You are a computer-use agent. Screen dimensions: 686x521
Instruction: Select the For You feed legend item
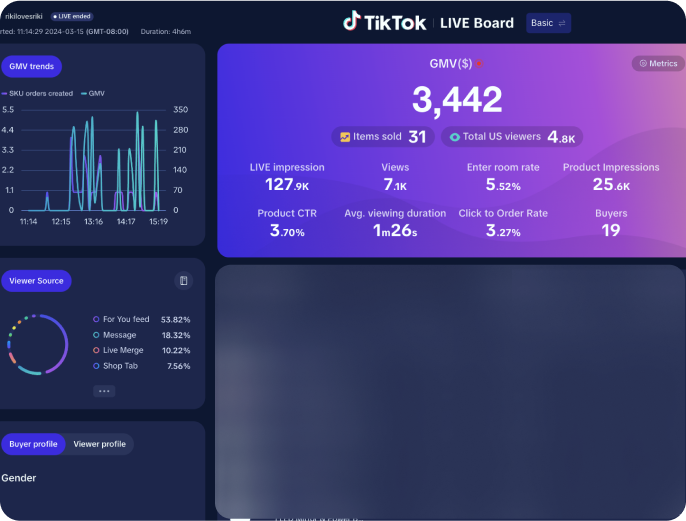click(121, 319)
